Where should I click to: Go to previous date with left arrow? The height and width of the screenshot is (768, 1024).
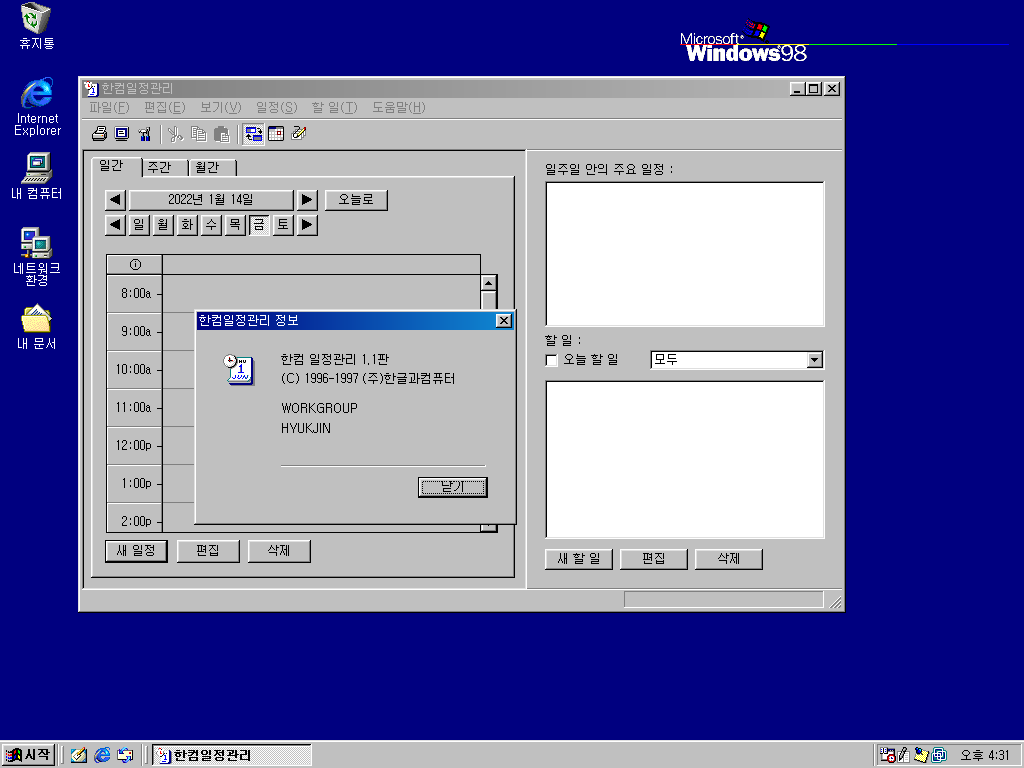coord(116,200)
